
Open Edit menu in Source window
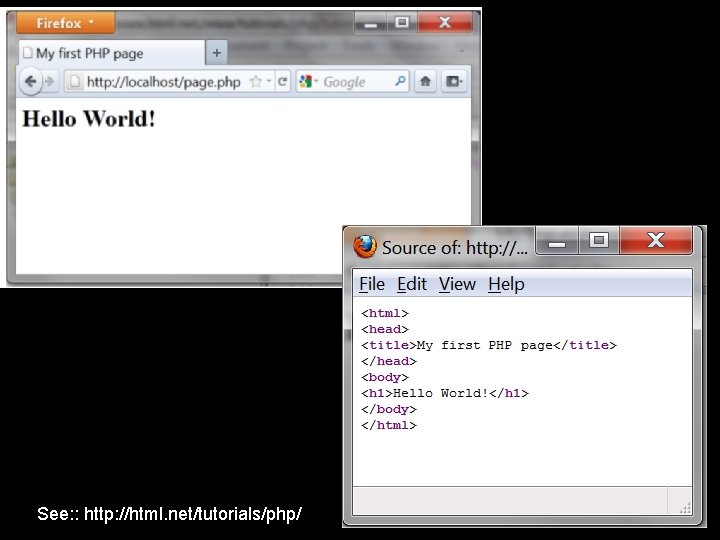point(412,284)
